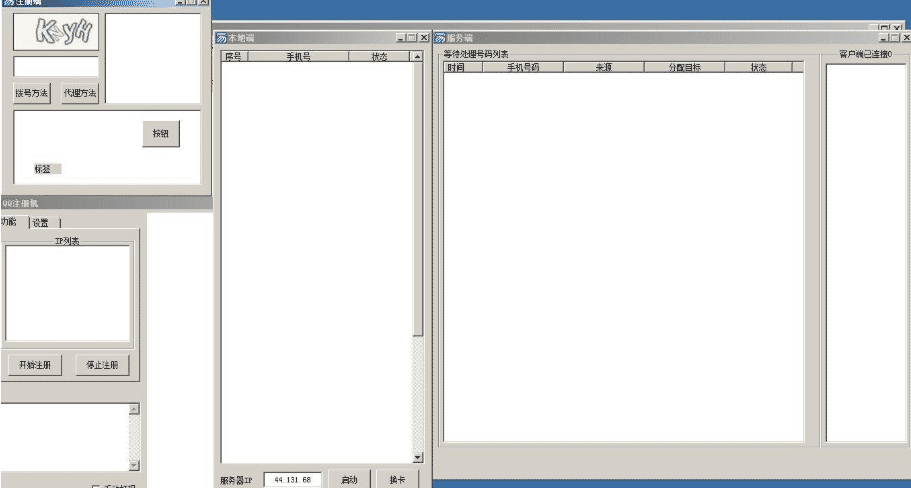Click the captcha text input box

coord(56,67)
